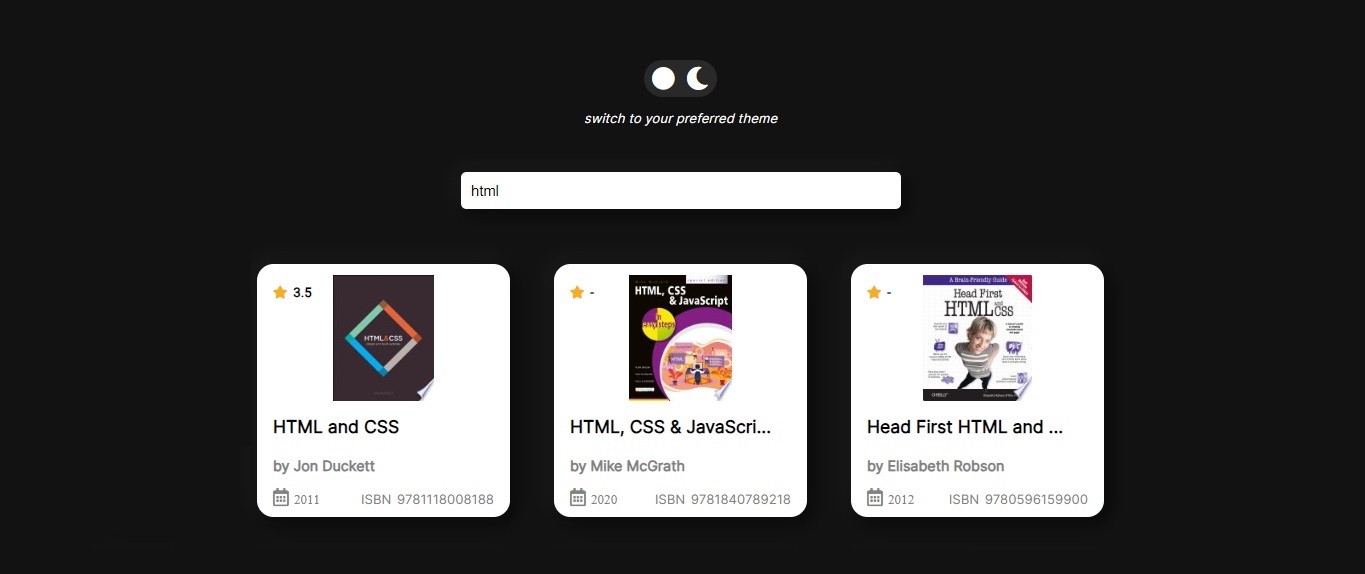Open the HTML, CSS & JavaScript book cover
The height and width of the screenshot is (574, 1365).
pyautogui.click(x=680, y=338)
